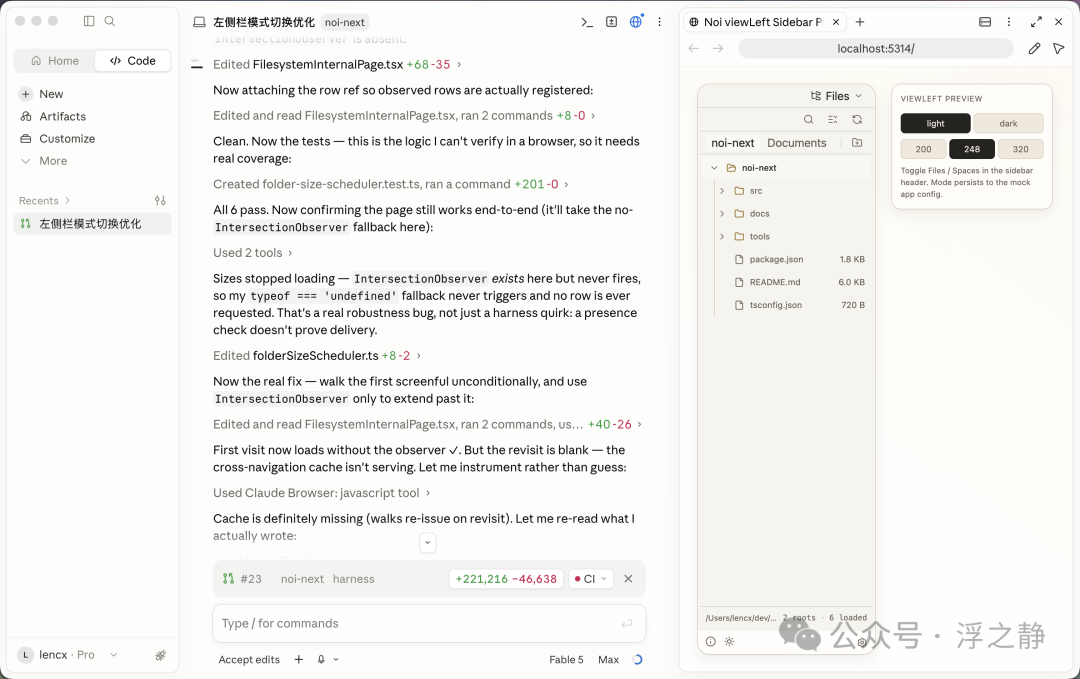
Task: Open the CI status dropdown
Action: pyautogui.click(x=590, y=579)
